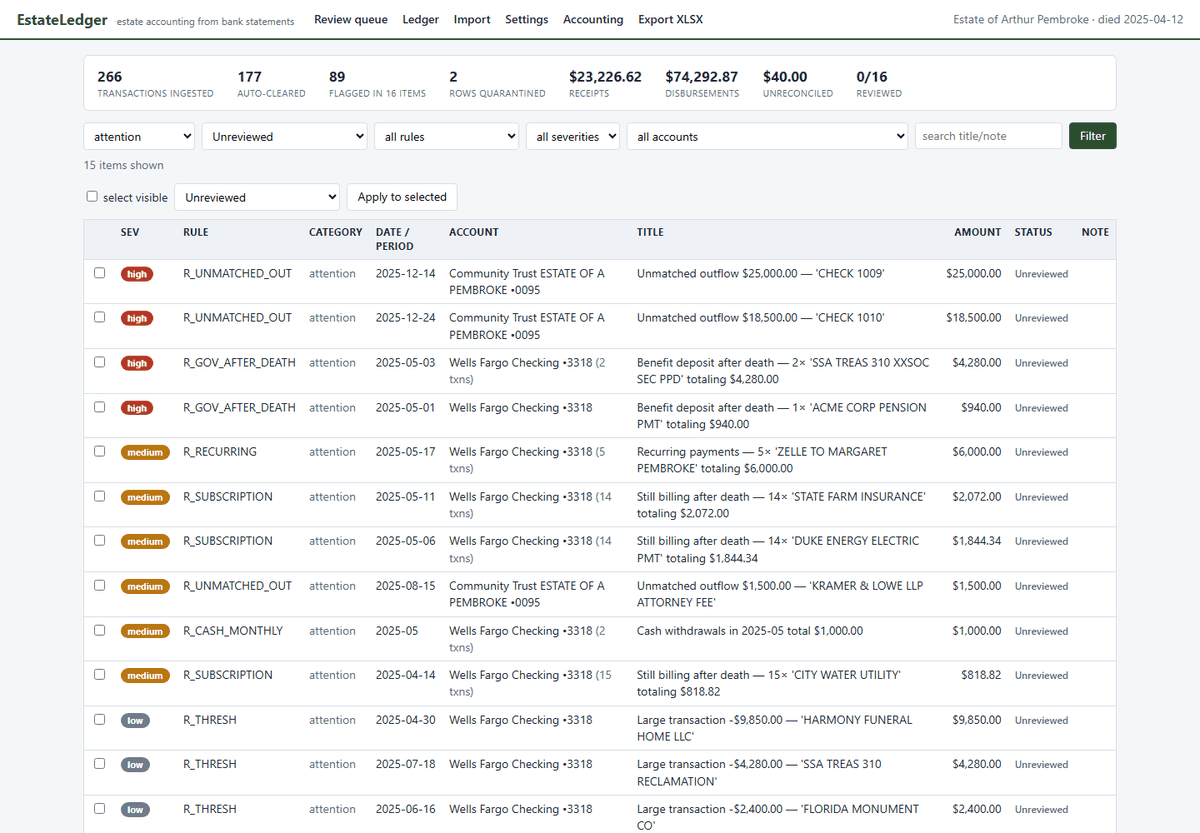Open the 'all accounts' dropdown

tap(767, 136)
